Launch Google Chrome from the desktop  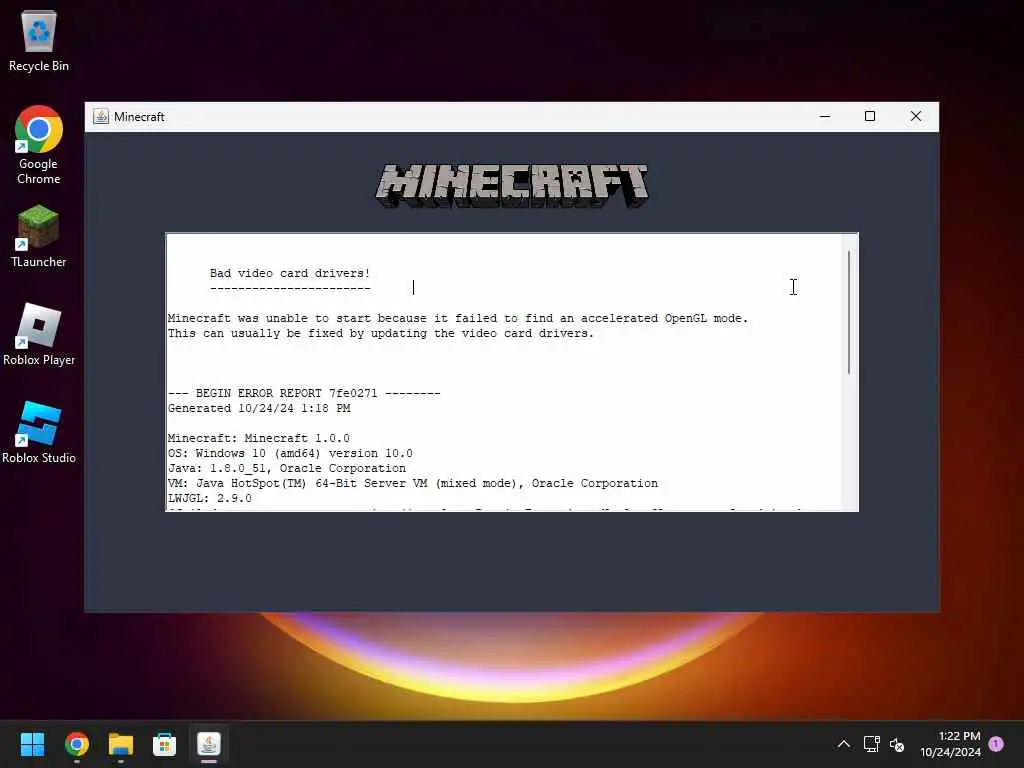coord(39,145)
